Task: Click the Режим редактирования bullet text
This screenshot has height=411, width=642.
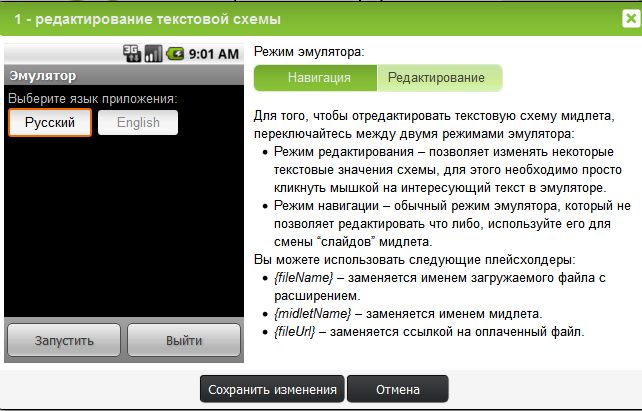Action: 448,170
